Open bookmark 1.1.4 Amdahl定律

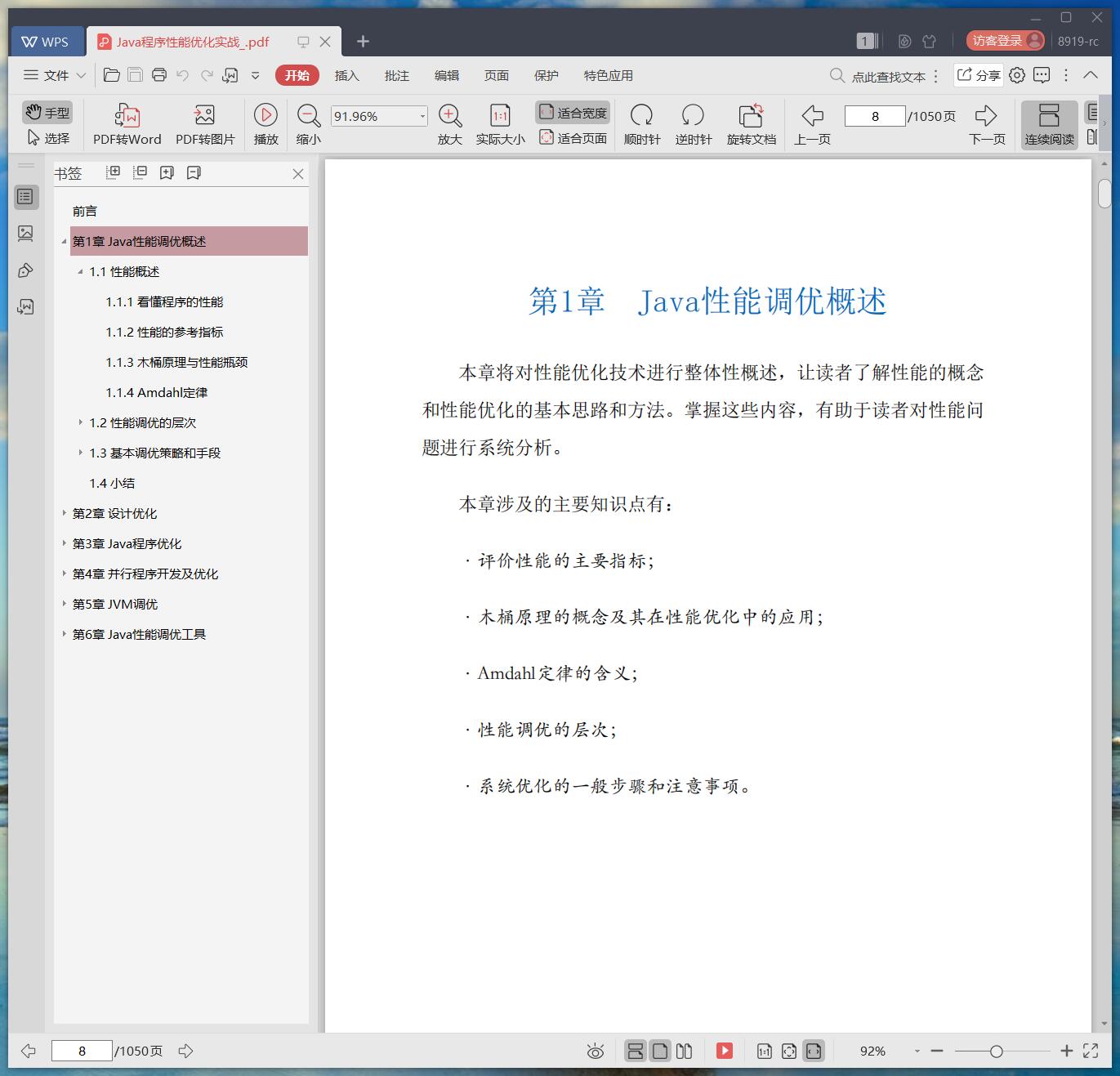point(157,393)
